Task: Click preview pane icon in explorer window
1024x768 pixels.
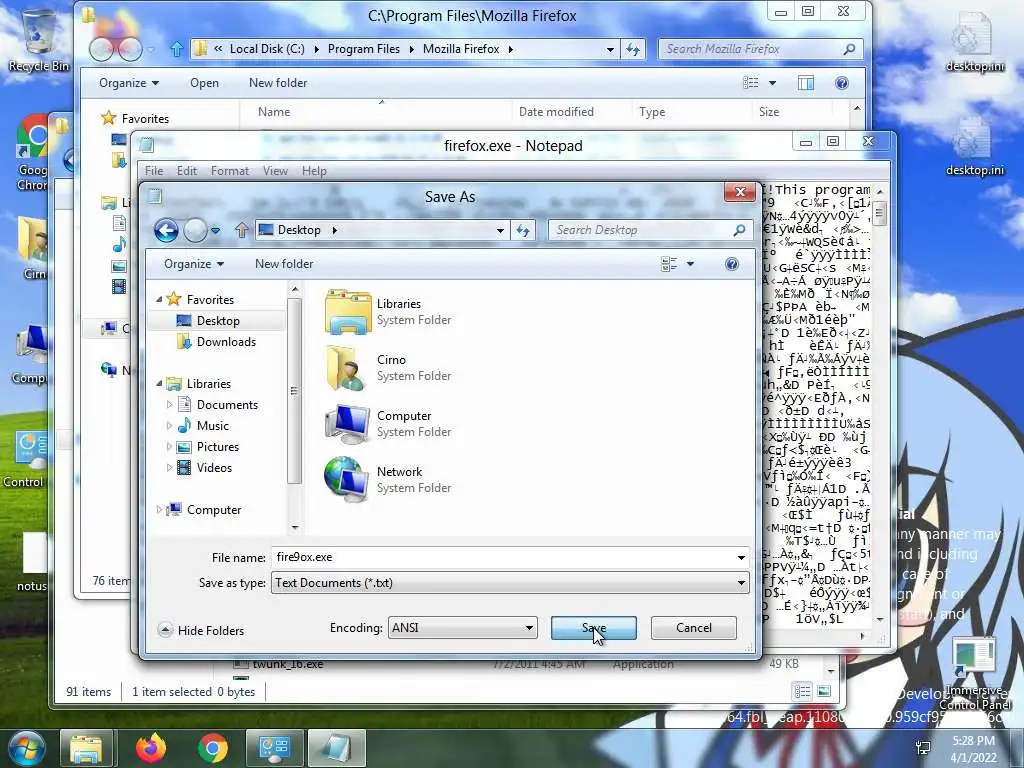Action: 806,83
